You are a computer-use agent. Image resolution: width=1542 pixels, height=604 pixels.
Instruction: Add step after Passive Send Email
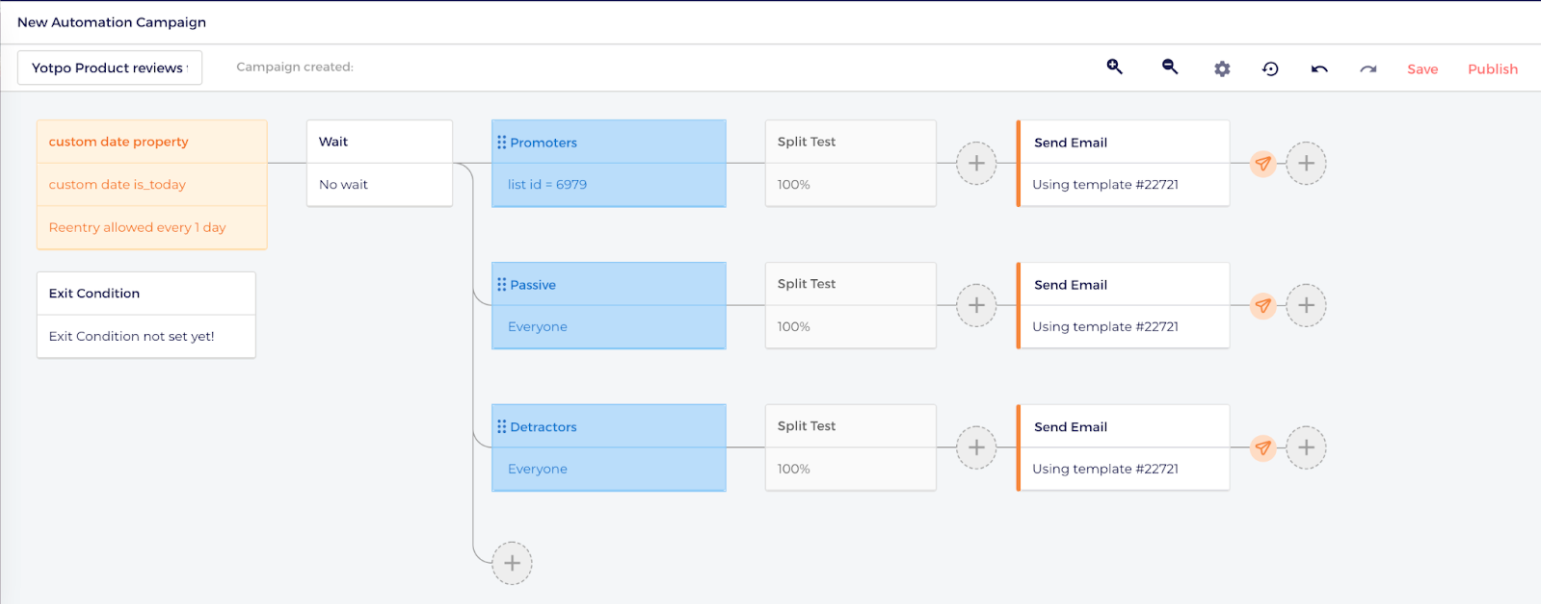[1306, 305]
